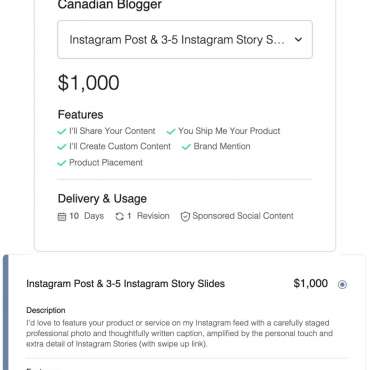Screen dimensions: 370x370
Task: Click the checkmark beside I'll Create Custom Content
Action: [x=62, y=147]
